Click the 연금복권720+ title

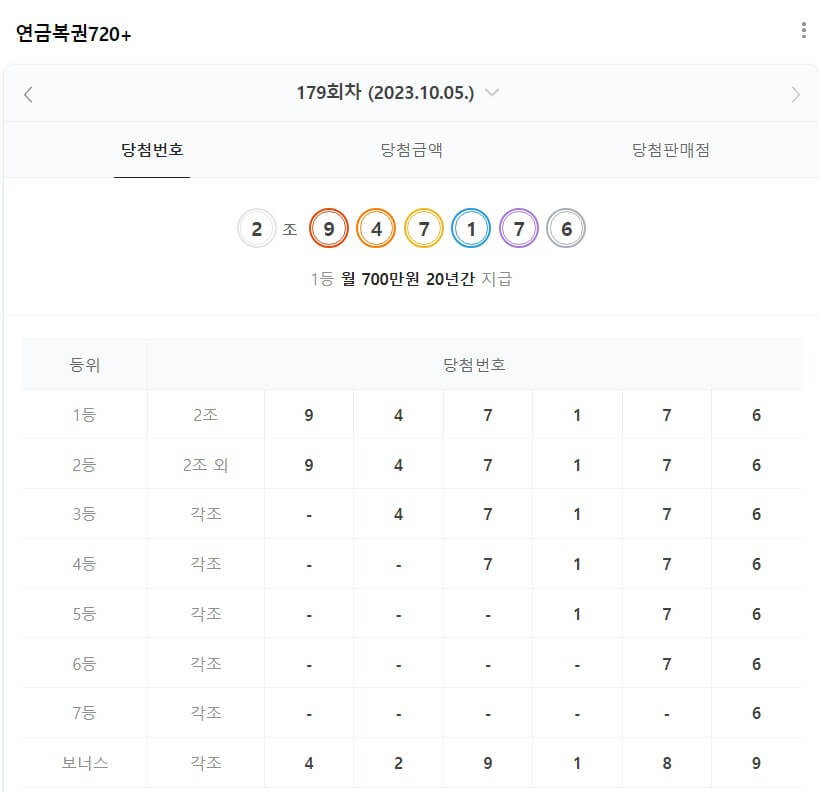pos(74,34)
